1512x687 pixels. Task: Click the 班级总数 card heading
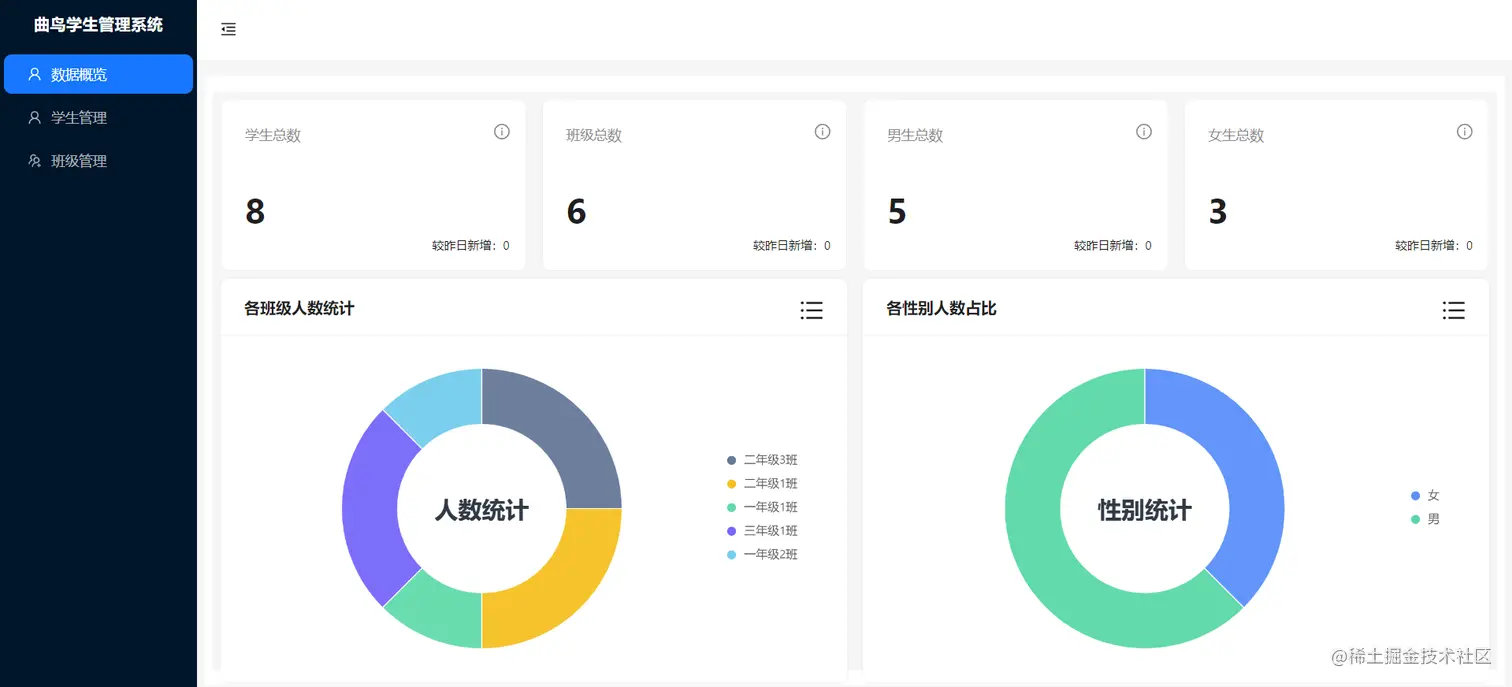[594, 135]
